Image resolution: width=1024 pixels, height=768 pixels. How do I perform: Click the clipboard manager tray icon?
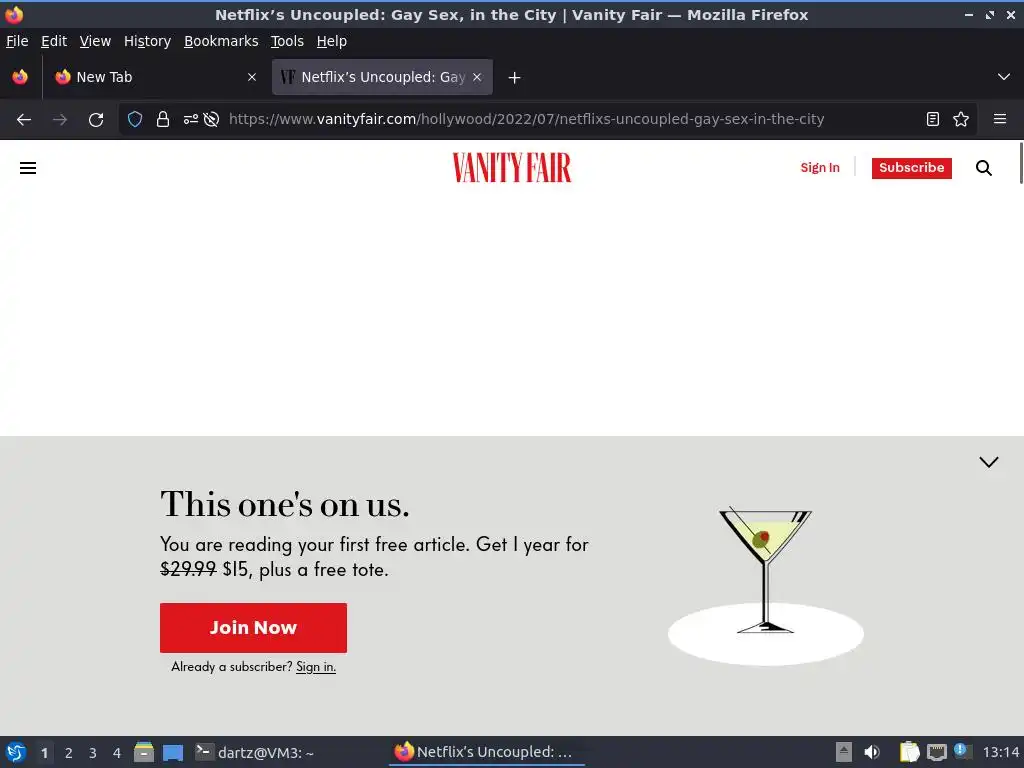(x=909, y=752)
